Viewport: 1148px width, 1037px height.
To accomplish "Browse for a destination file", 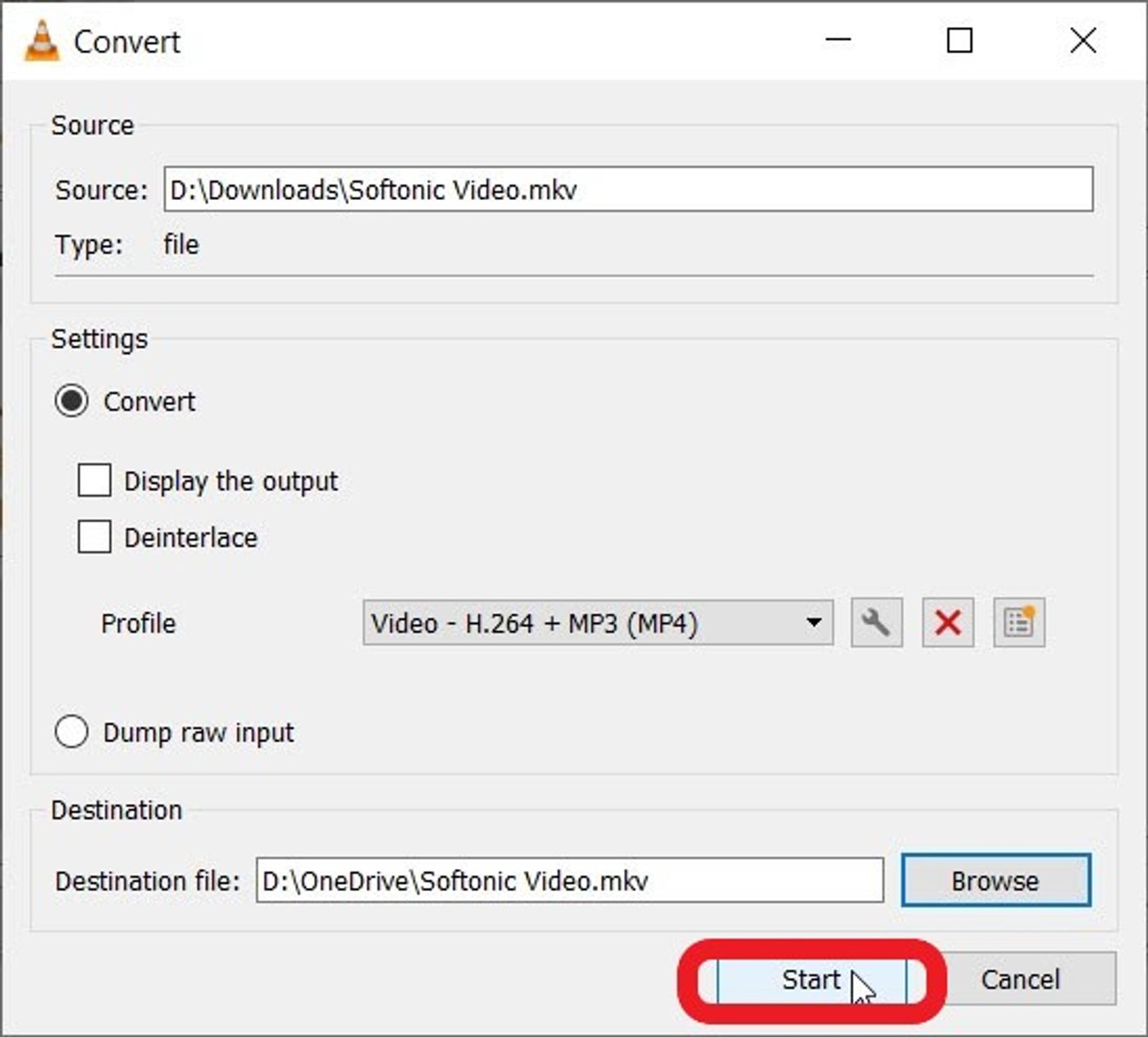I will pos(995,881).
